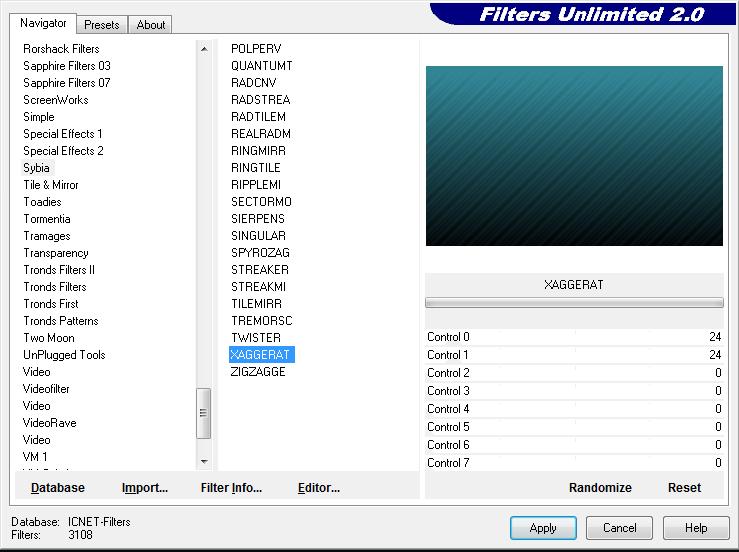Viewport: 739px width, 552px height.
Task: Adjust the Control 1 slider
Action: [574, 355]
